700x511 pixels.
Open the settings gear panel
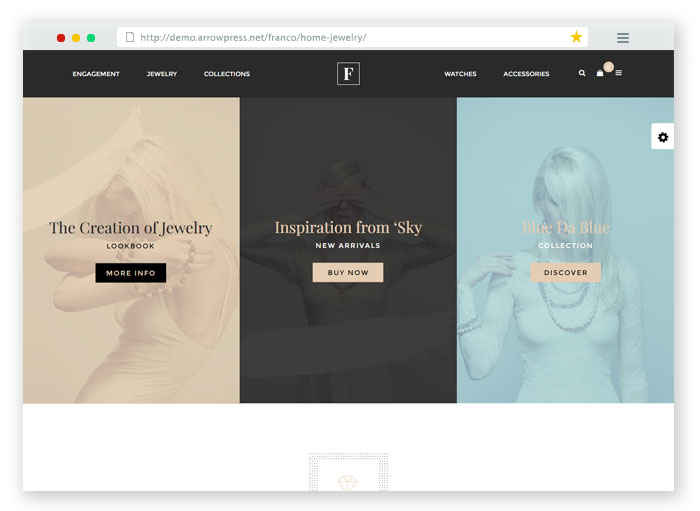point(663,137)
